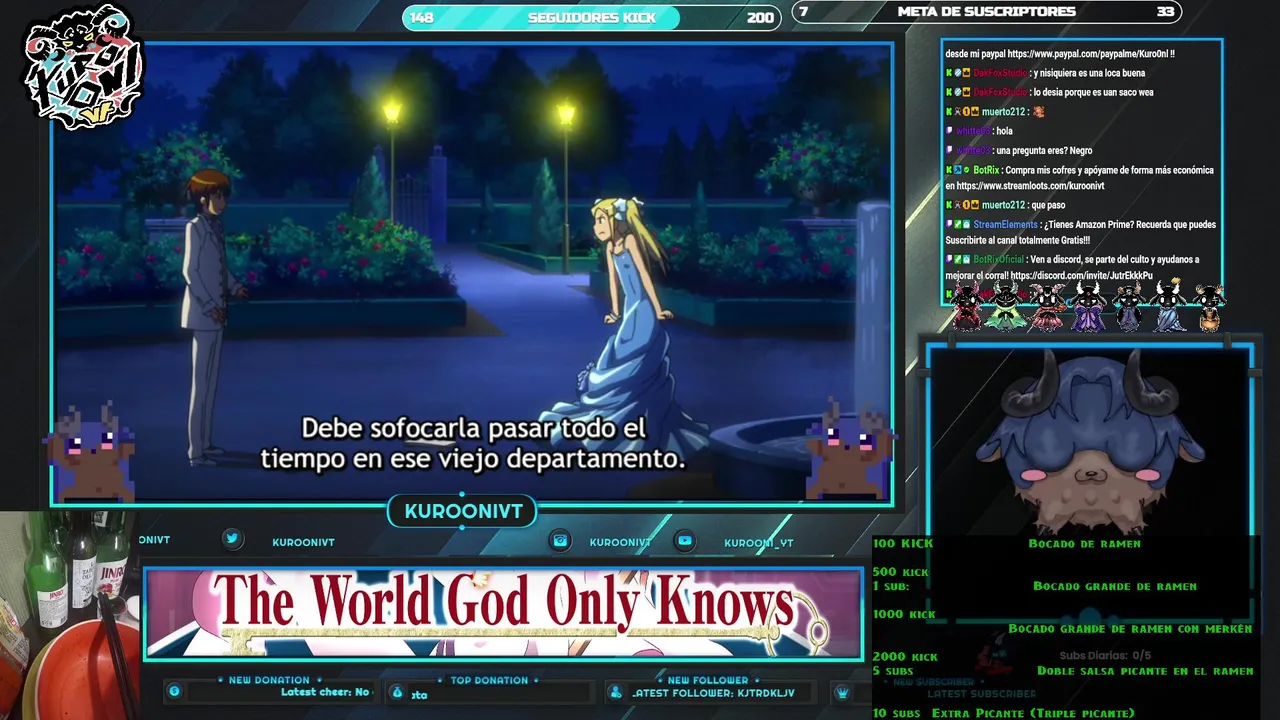Click the purple-dressed chibi oni under chat
This screenshot has width=1280, height=720.
click(1087, 306)
